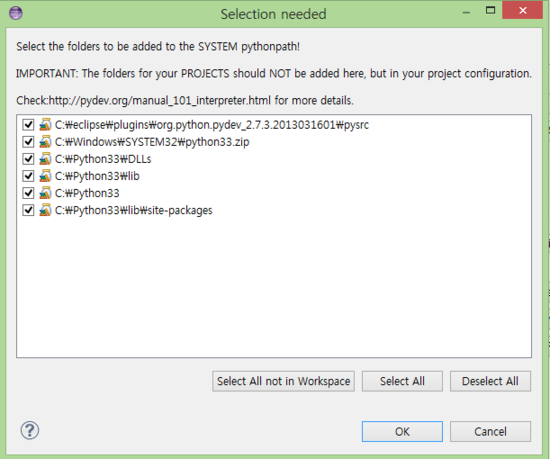The image size is (550, 459).
Task: Click Select All not in Workspace button
Action: [283, 381]
